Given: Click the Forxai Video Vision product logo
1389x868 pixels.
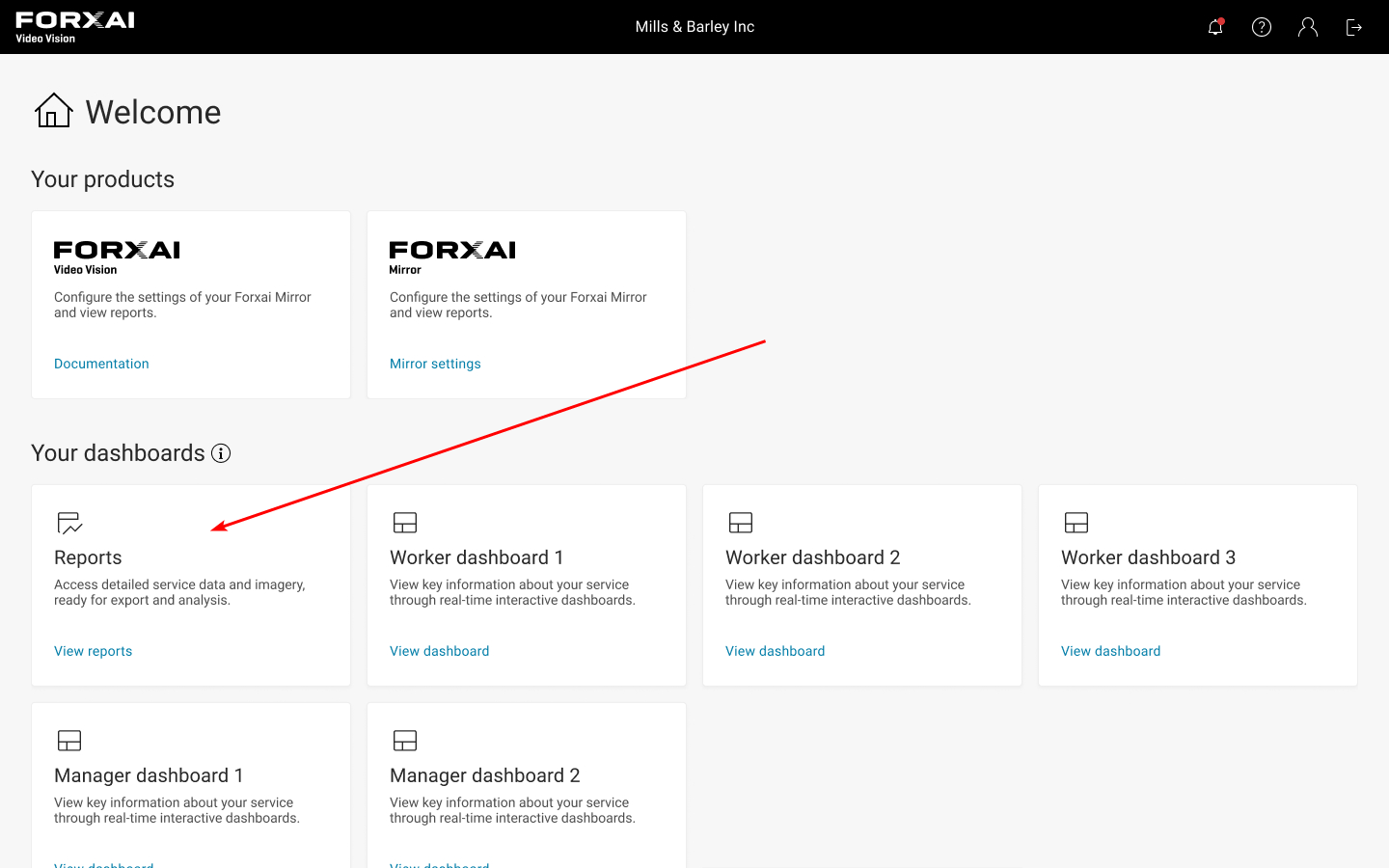Looking at the screenshot, I should pyautogui.click(x=117, y=258).
